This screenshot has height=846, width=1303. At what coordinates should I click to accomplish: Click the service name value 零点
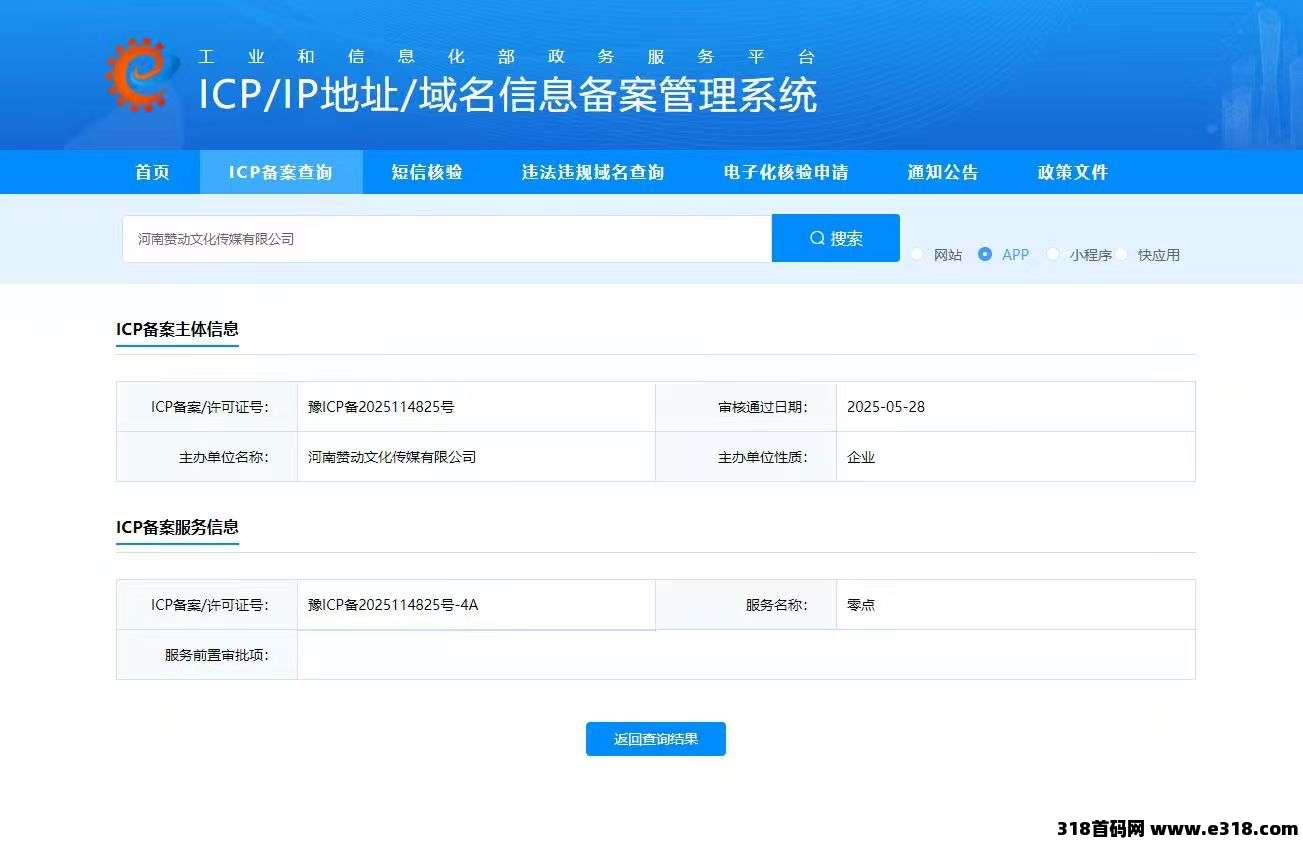pyautogui.click(x=861, y=605)
